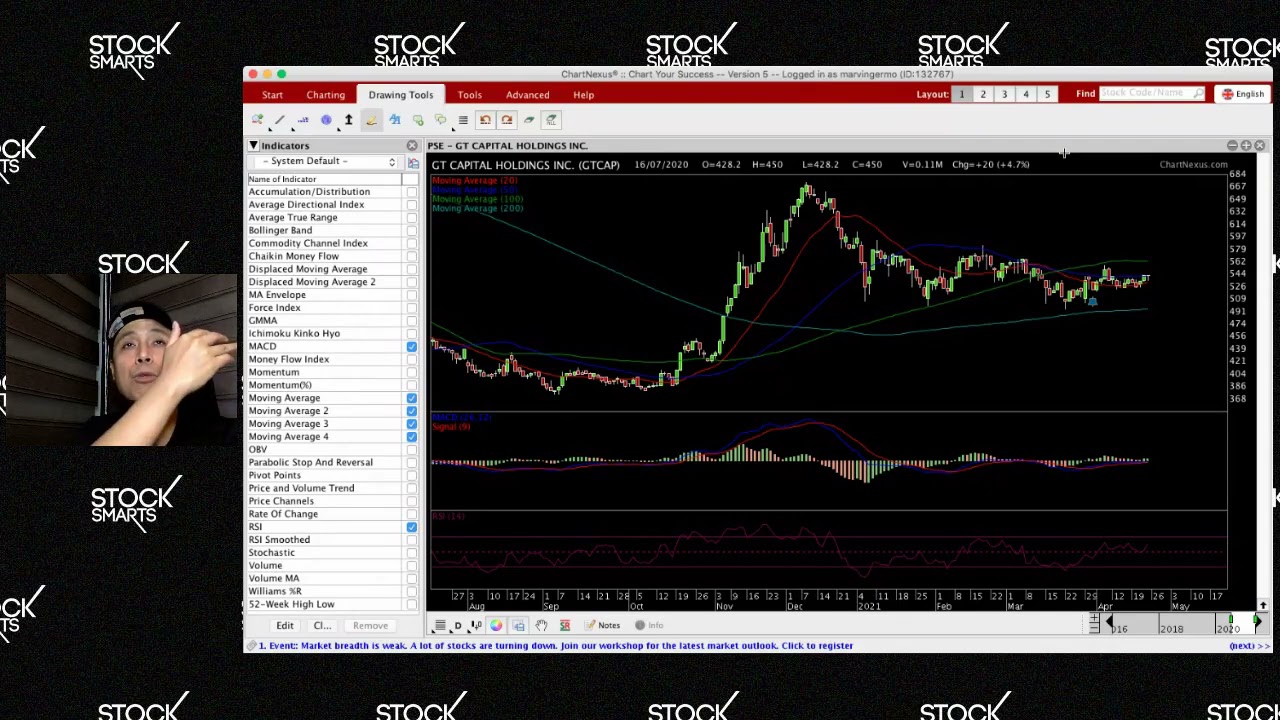Click the crosshair window icon below chart
Viewport: 1280px width, 720px height.
click(518, 625)
